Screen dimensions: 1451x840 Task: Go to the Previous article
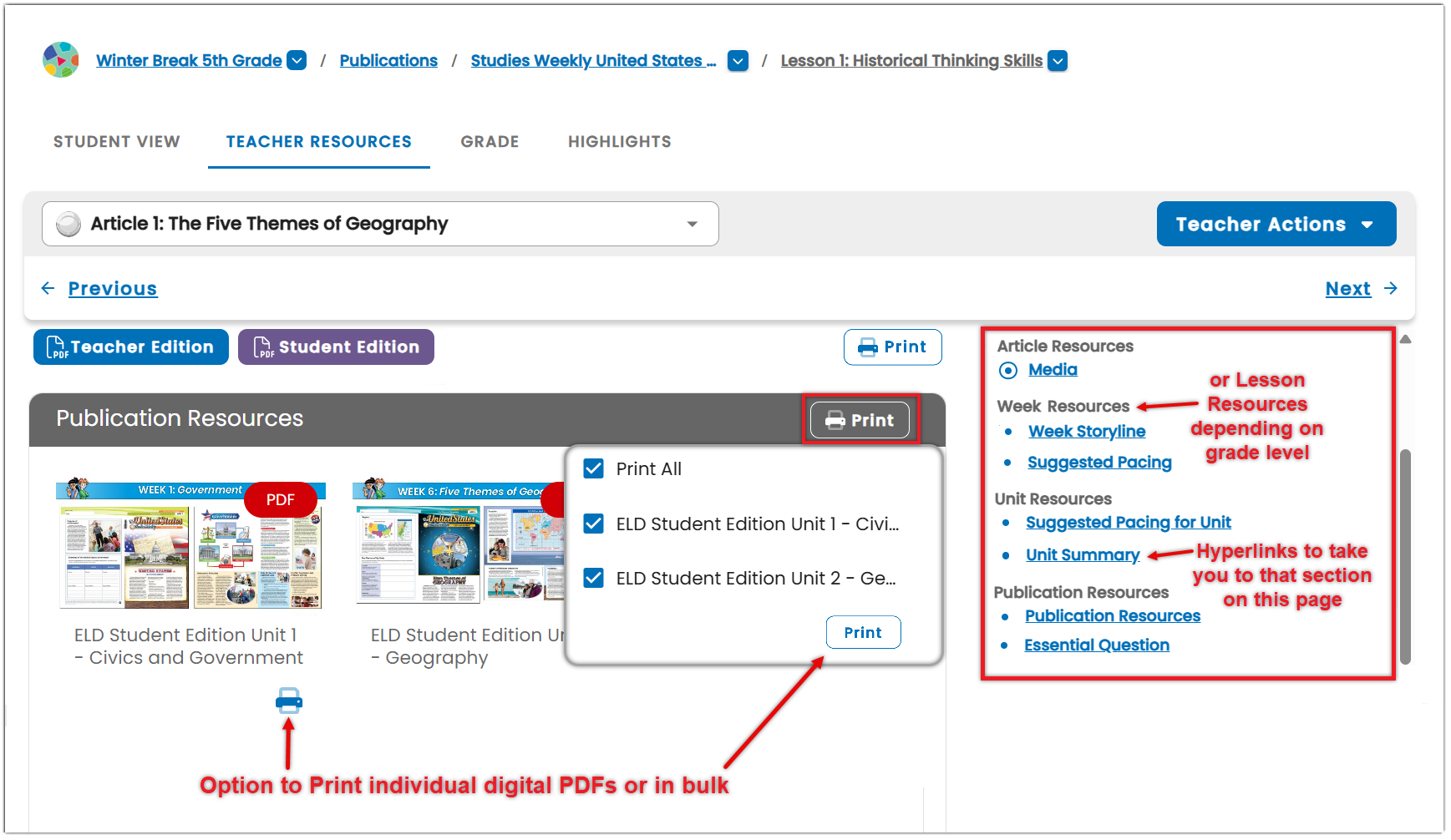[113, 288]
